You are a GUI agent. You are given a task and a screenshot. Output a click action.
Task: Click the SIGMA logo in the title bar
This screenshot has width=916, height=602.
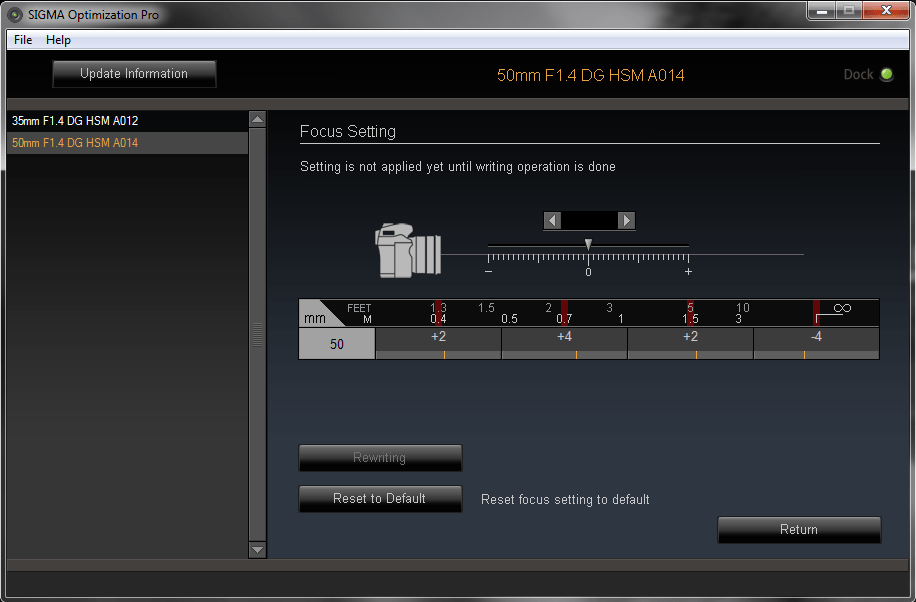coord(13,14)
